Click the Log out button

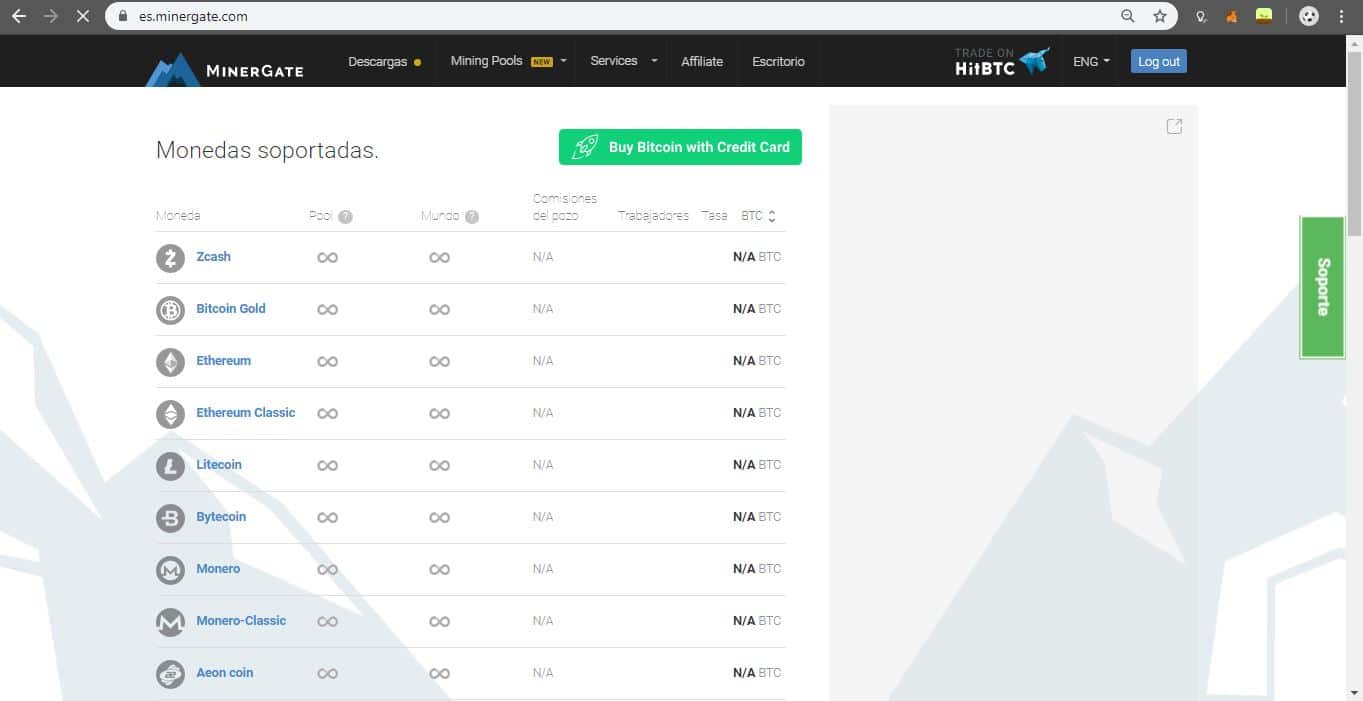pyautogui.click(x=1159, y=61)
